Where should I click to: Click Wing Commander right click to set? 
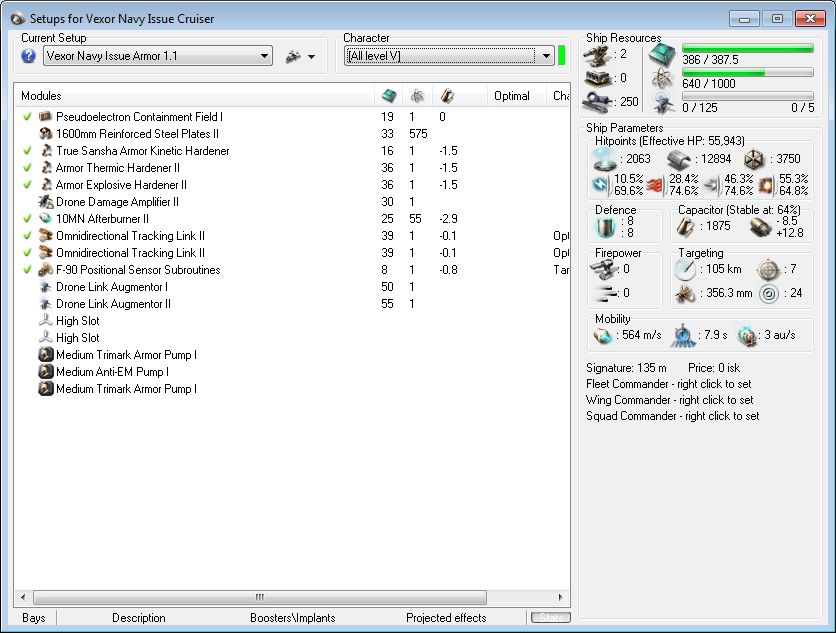[670, 400]
